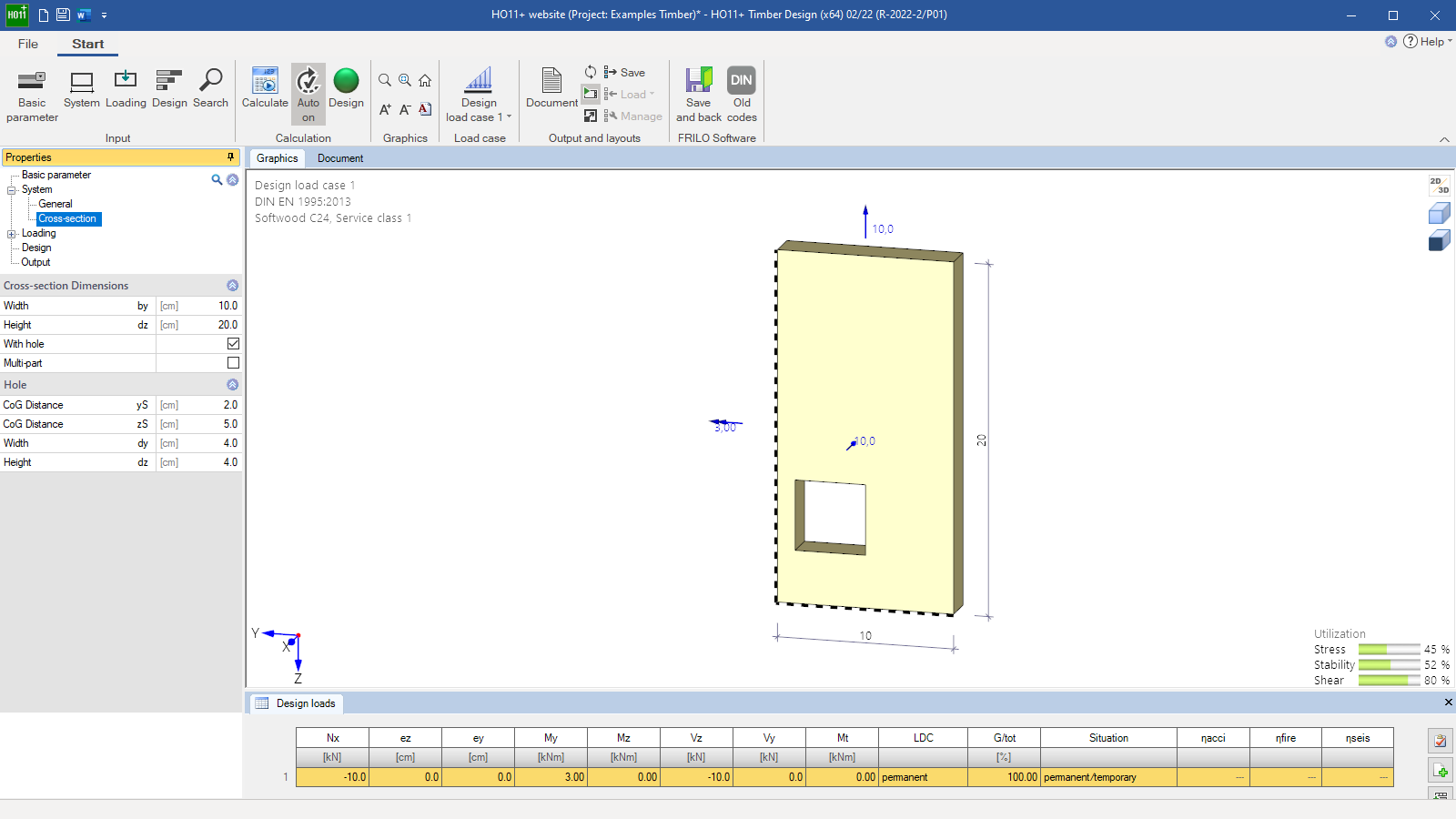Click the Design loads tab
This screenshot has height=819, width=1456.
(x=296, y=703)
